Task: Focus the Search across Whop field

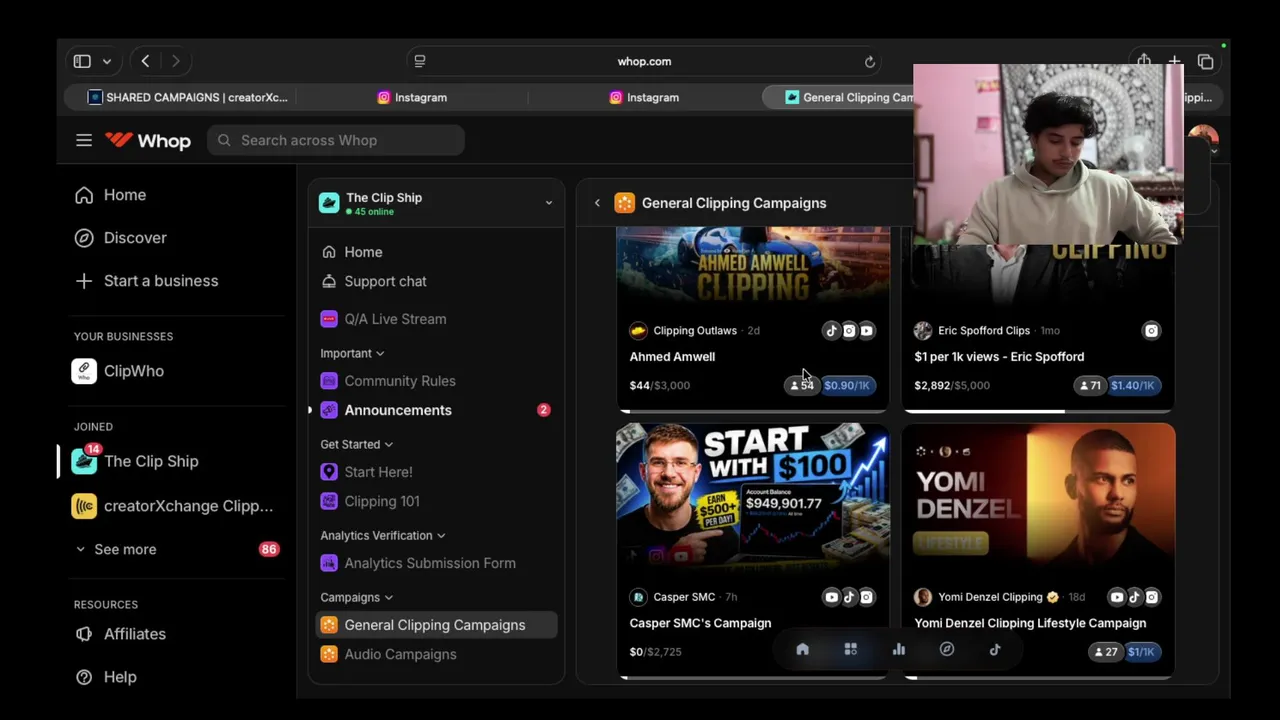Action: [x=336, y=140]
